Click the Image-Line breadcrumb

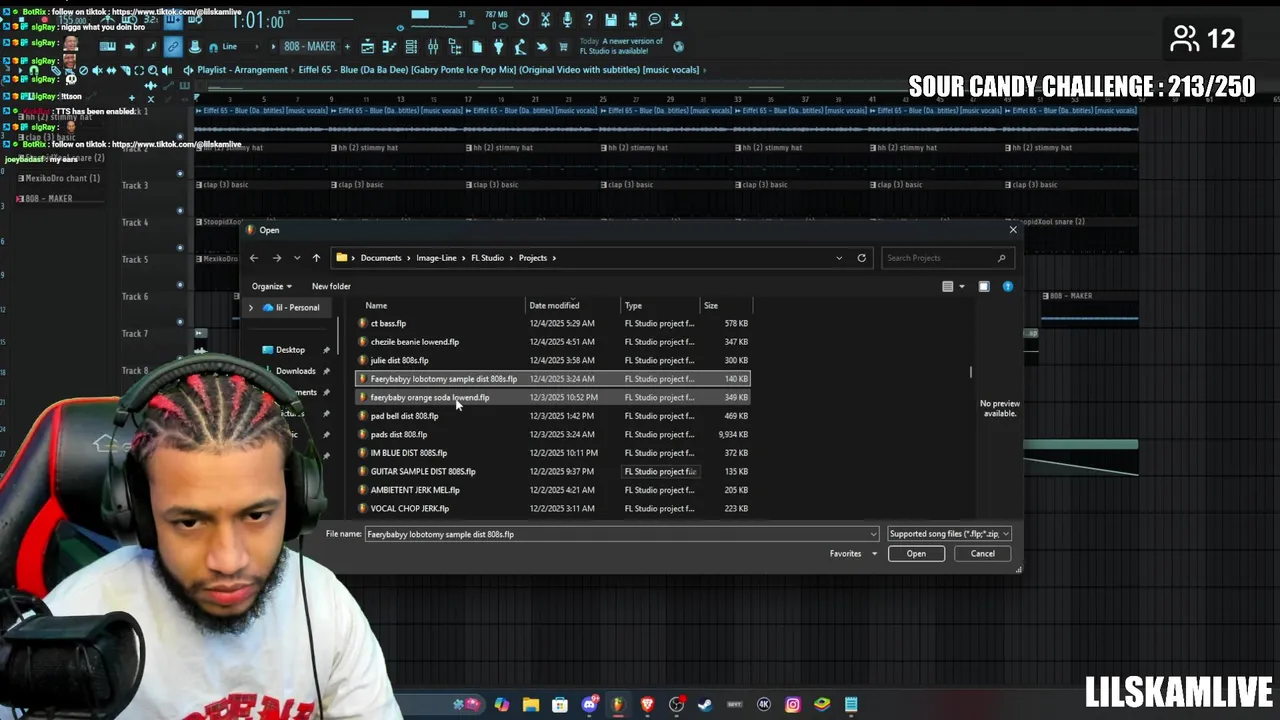click(x=436, y=258)
